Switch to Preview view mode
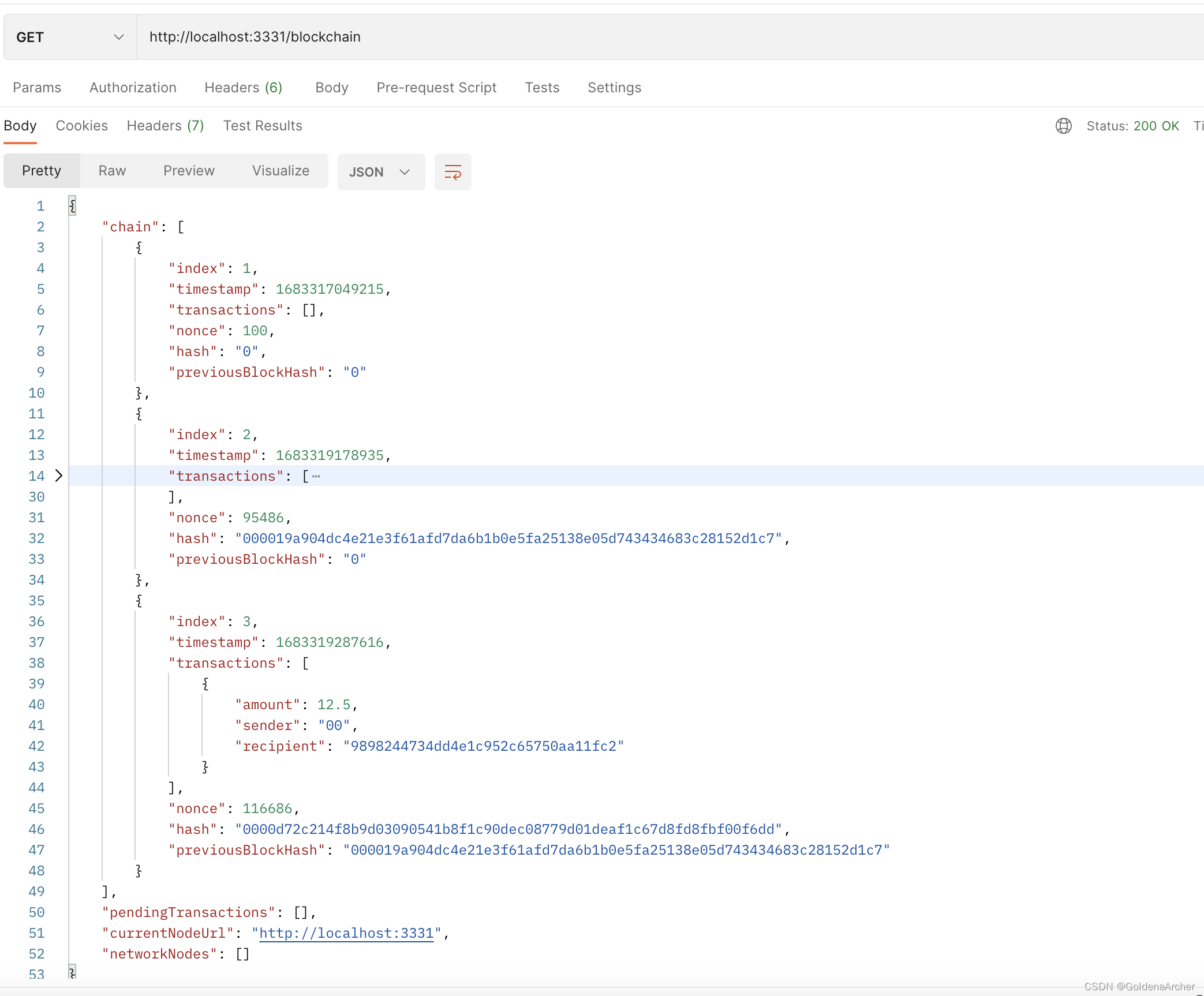1204x996 pixels. 189,171
